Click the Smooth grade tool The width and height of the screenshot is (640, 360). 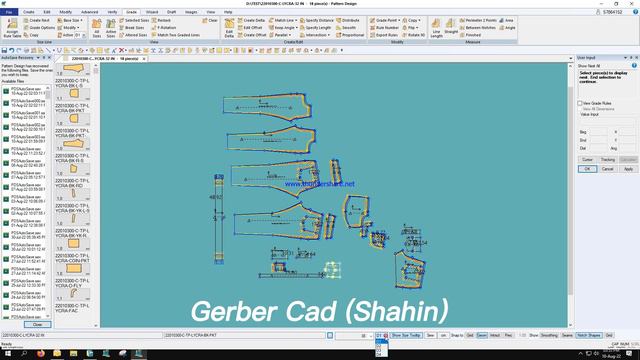[x=346, y=27]
